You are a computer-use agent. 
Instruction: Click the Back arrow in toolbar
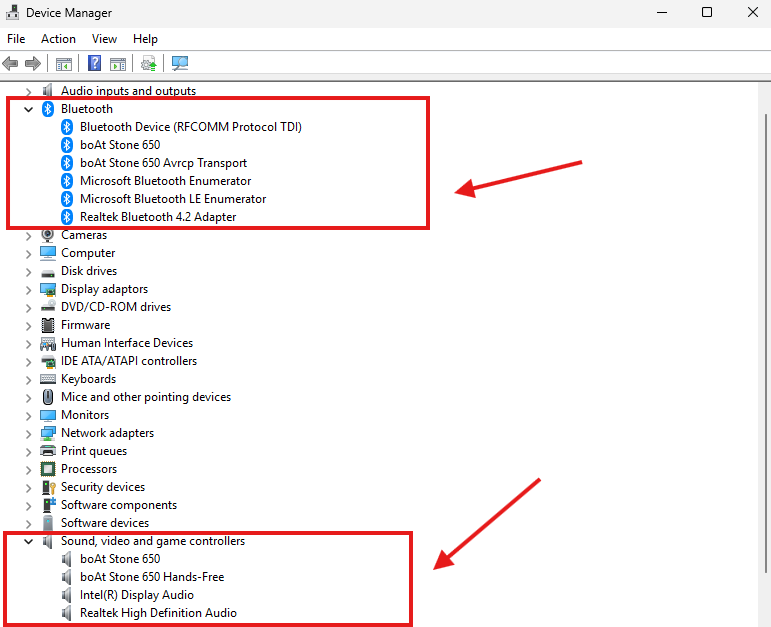point(11,64)
